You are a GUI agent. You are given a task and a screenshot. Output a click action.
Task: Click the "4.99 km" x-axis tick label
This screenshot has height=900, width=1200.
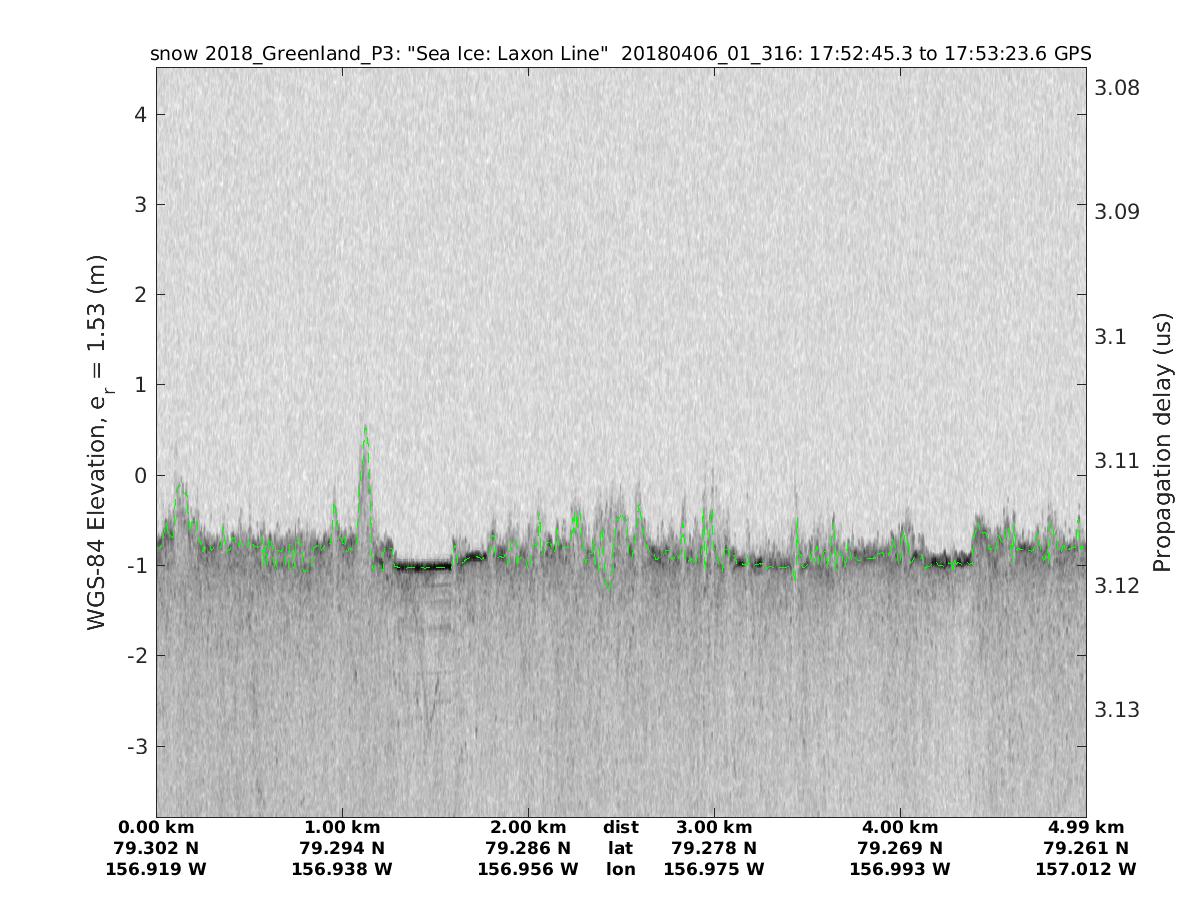pyautogui.click(x=1086, y=827)
